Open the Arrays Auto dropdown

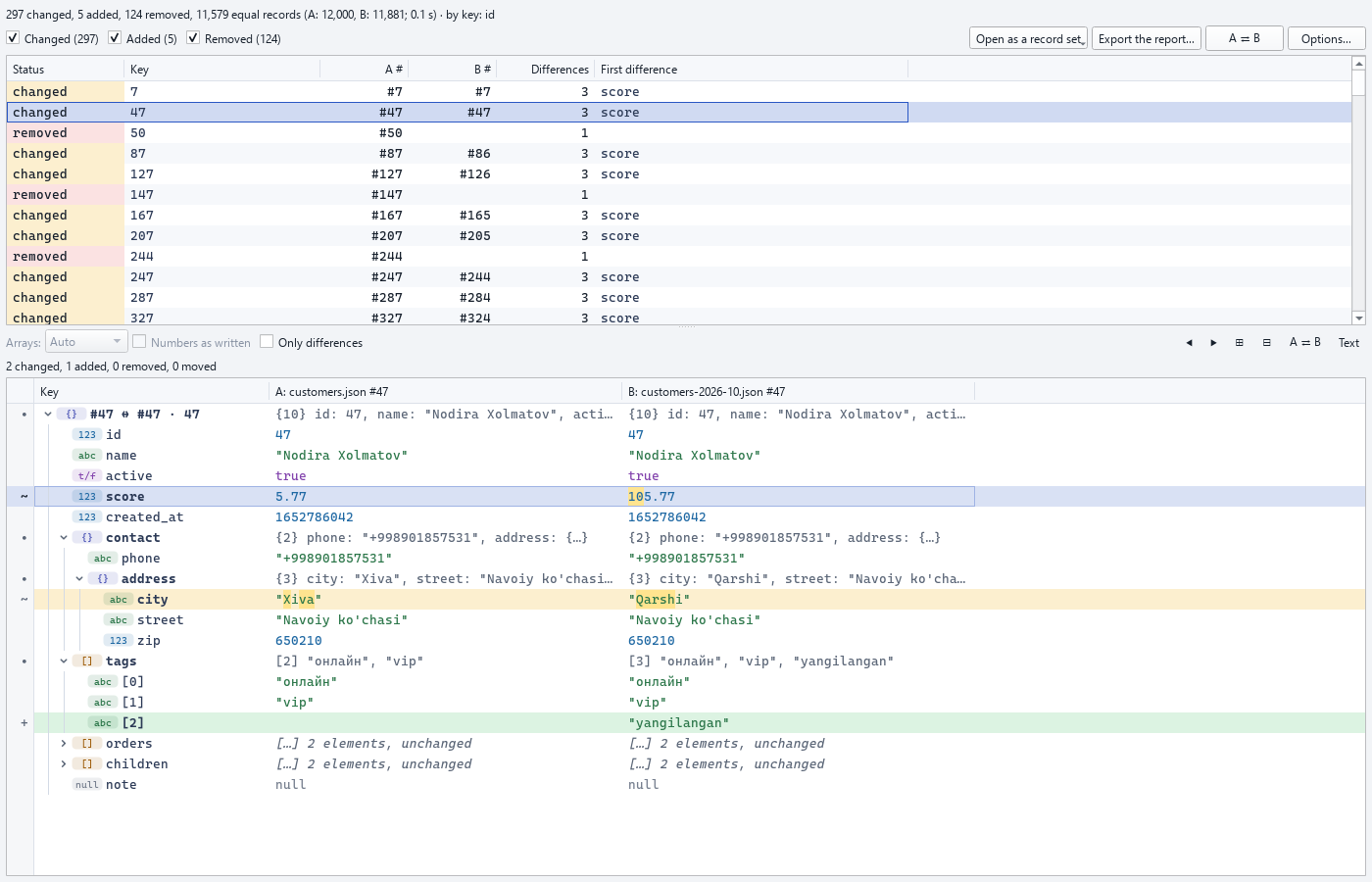tap(86, 342)
